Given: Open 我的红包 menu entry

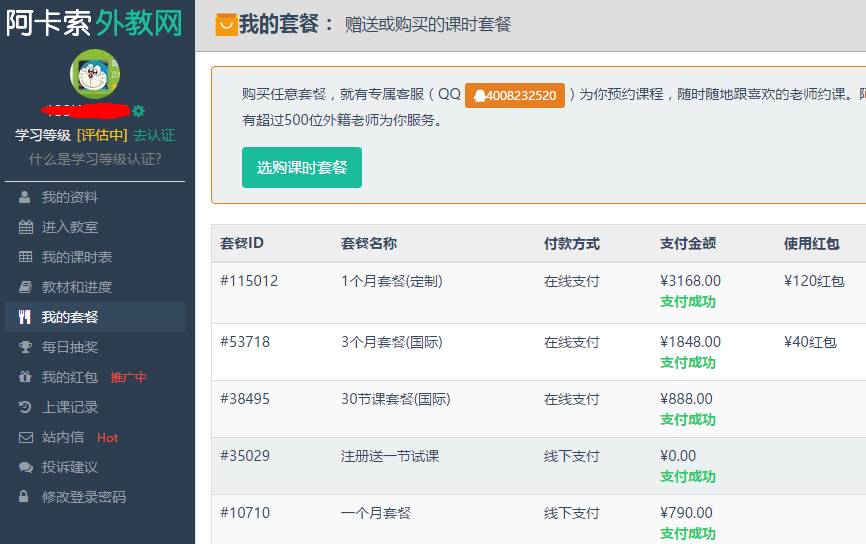Looking at the screenshot, I should (x=70, y=377).
